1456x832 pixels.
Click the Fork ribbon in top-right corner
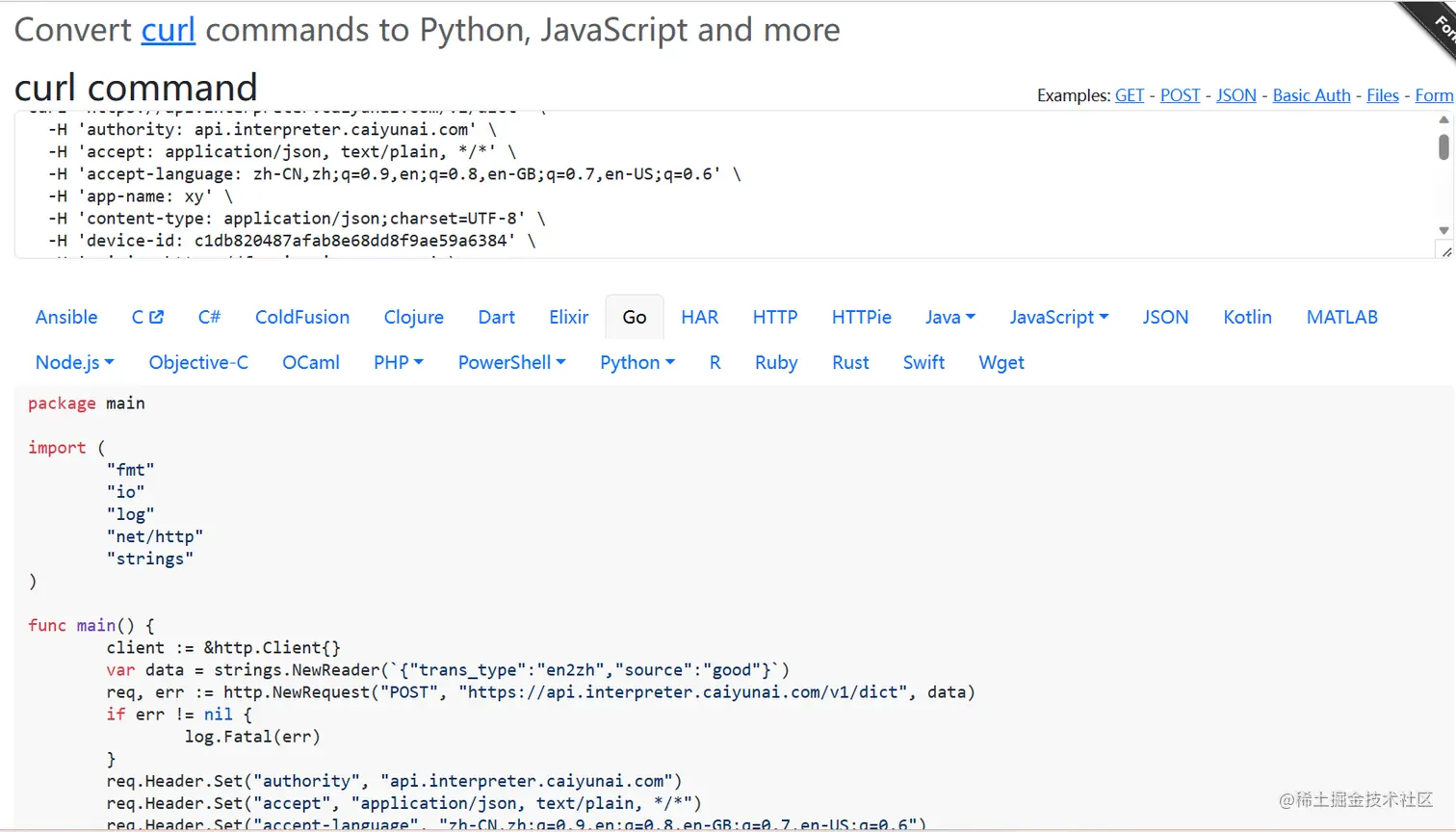click(x=1437, y=24)
